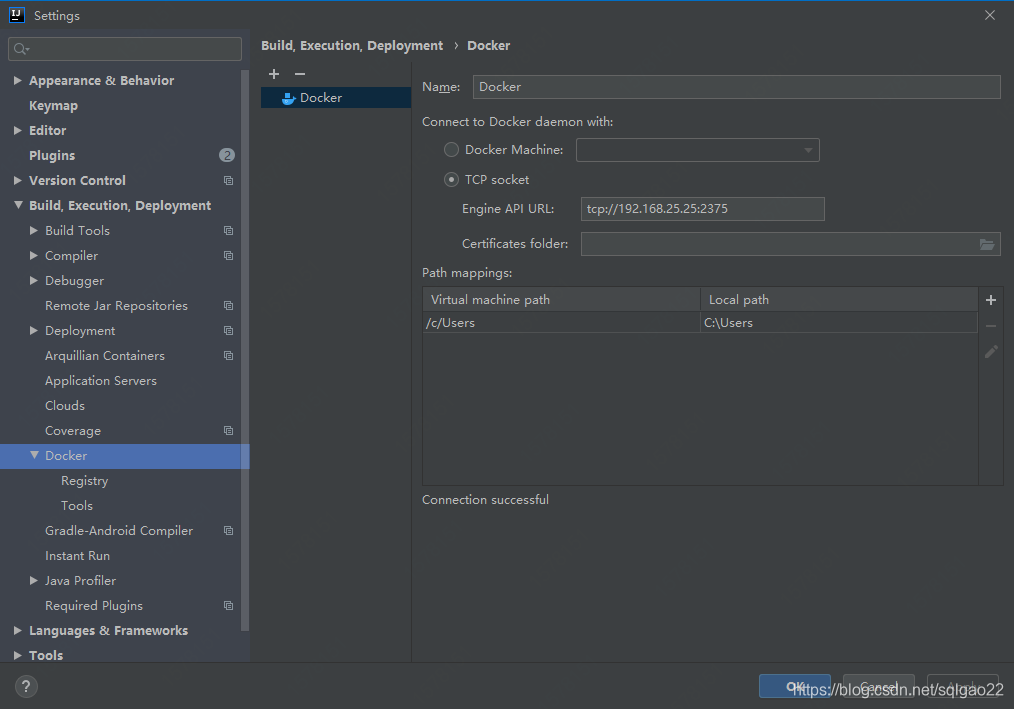Click project-level icon next to Required Plugins
This screenshot has width=1014, height=709.
(228, 605)
